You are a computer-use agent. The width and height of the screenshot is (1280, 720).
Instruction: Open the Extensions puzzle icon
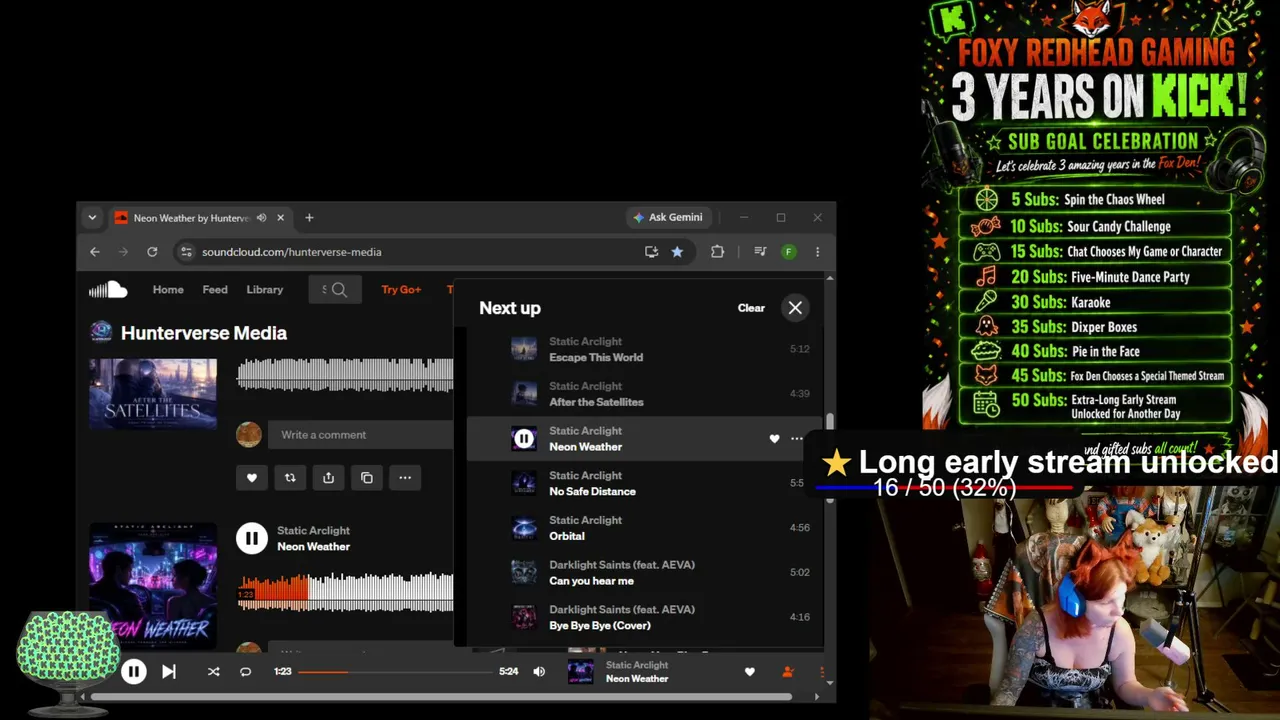pos(717,252)
